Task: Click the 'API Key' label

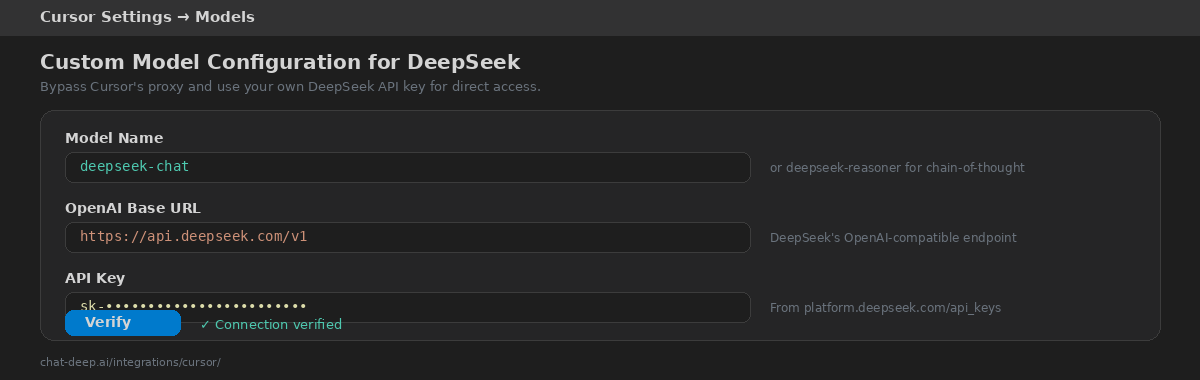Action: tap(95, 278)
